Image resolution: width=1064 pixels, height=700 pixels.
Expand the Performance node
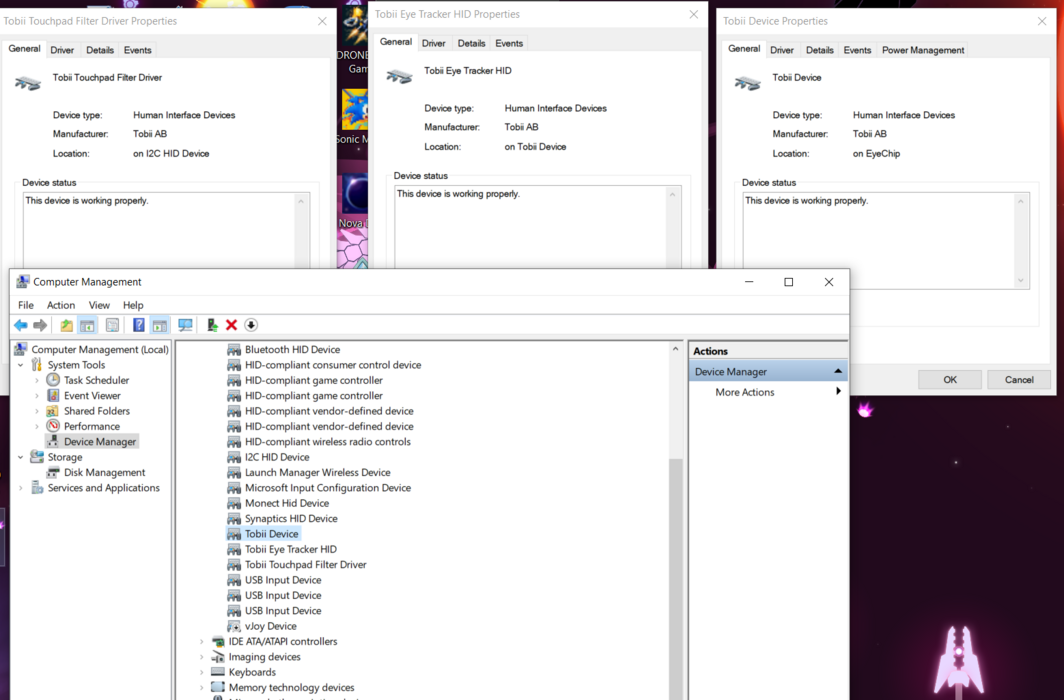[x=37, y=427]
